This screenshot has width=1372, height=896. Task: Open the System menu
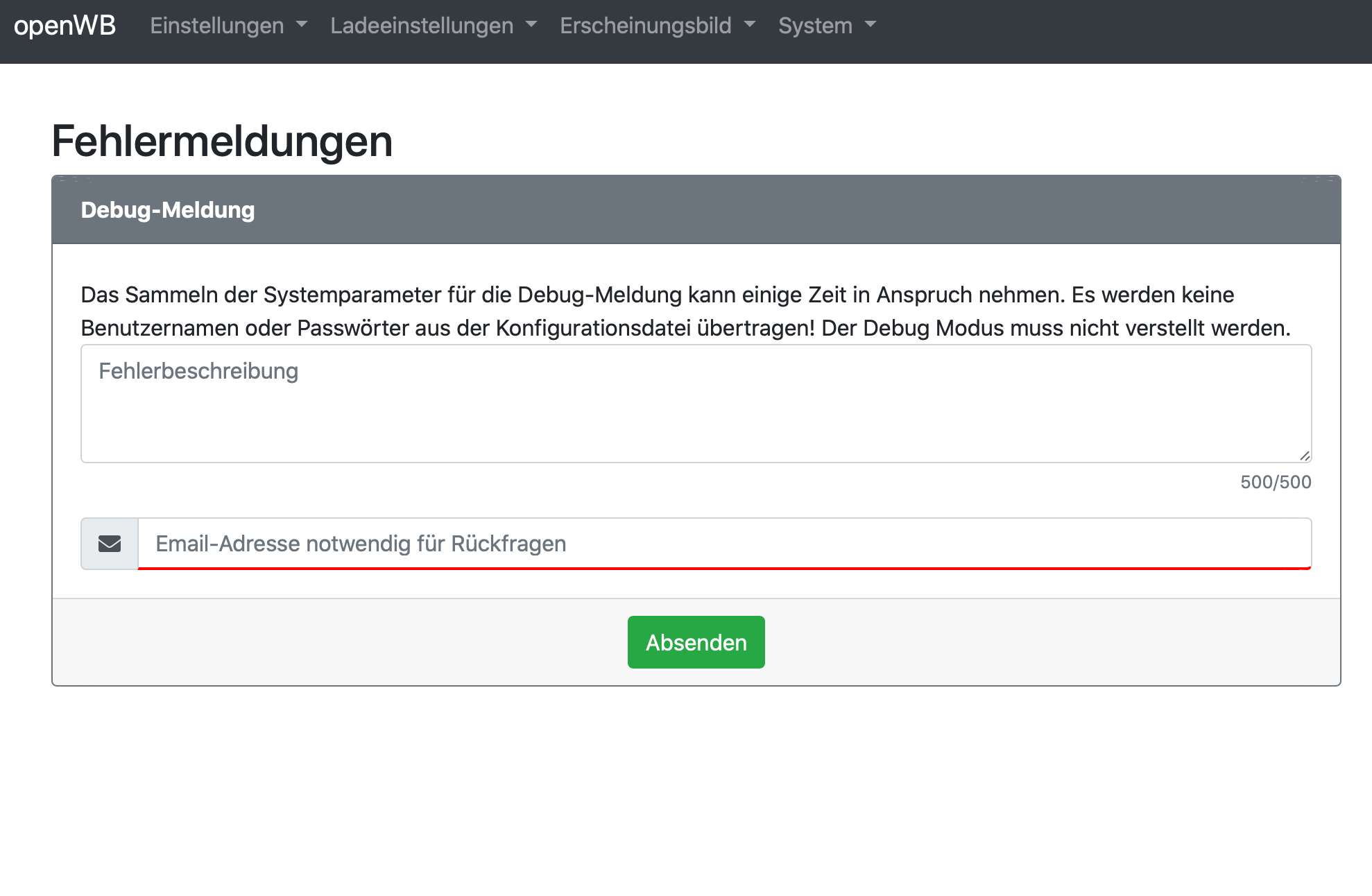pos(815,26)
